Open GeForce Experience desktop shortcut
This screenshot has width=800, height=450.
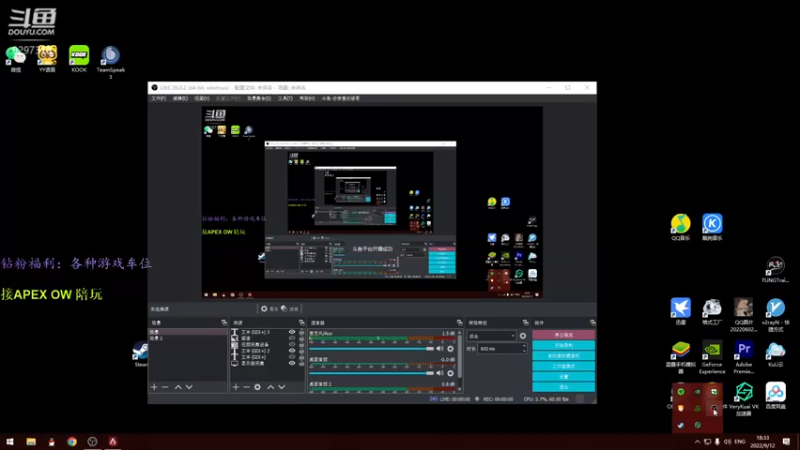(x=712, y=358)
